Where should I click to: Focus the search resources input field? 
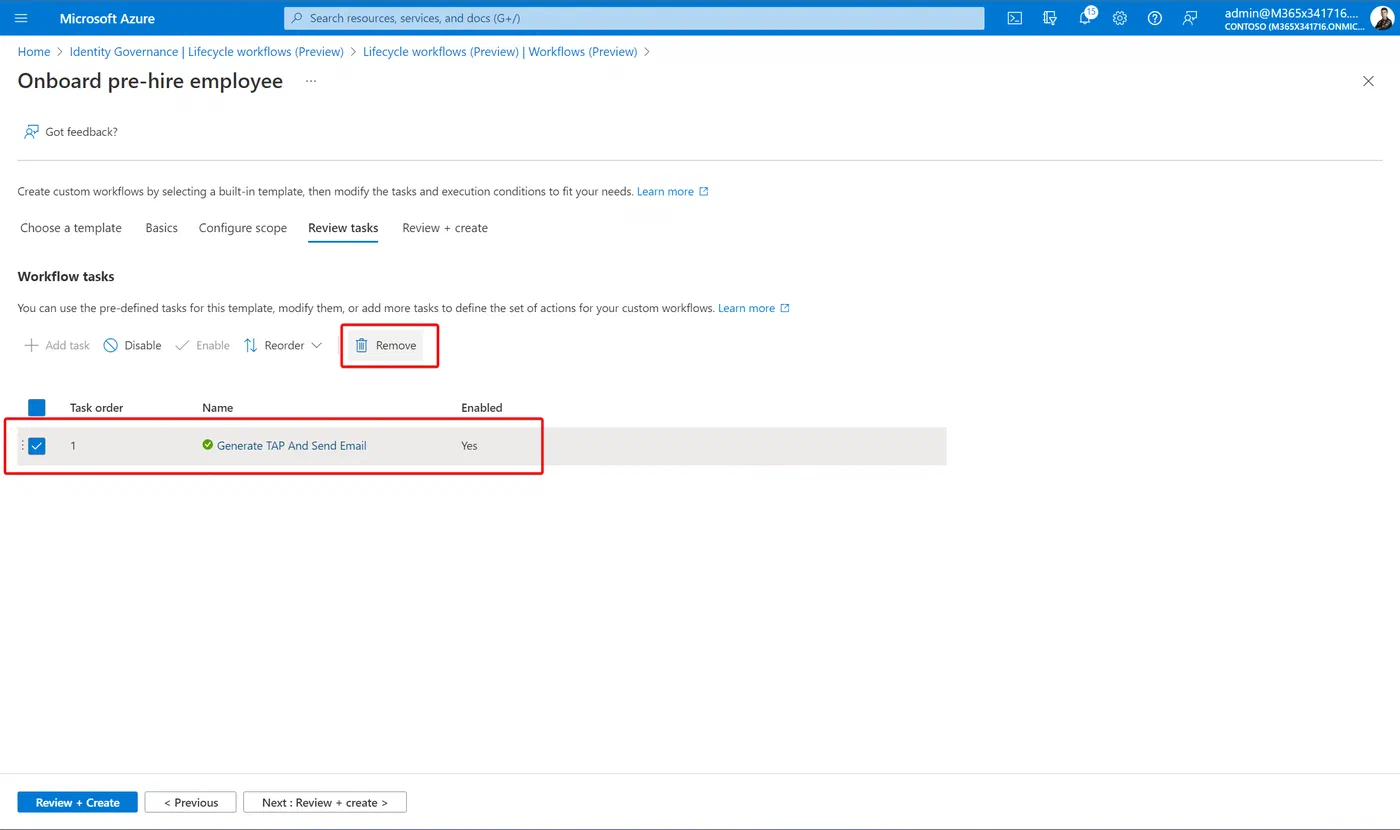[634, 18]
